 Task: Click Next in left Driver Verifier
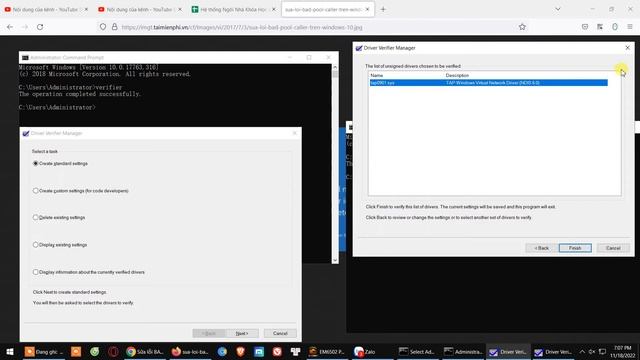(x=242, y=333)
